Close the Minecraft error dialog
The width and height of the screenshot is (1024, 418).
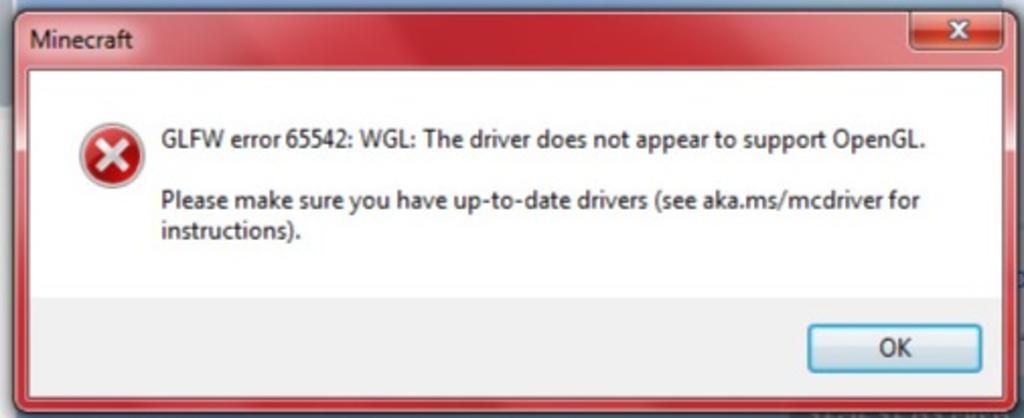click(956, 31)
